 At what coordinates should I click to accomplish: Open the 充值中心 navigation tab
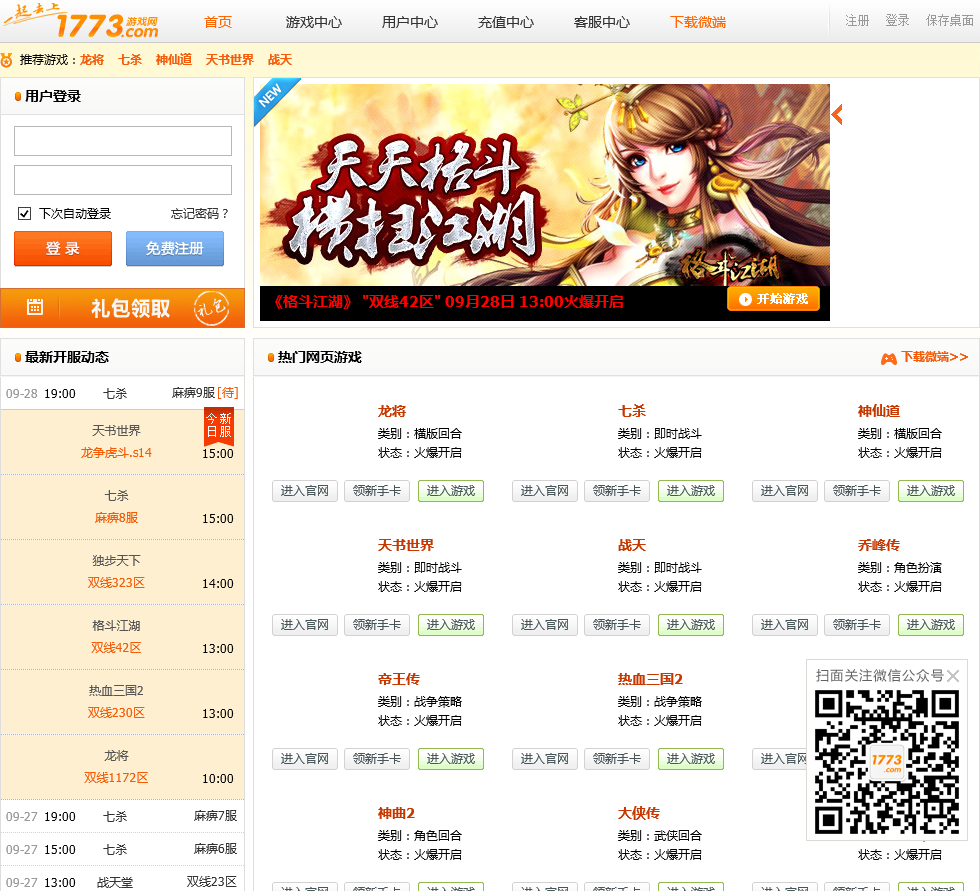click(506, 22)
